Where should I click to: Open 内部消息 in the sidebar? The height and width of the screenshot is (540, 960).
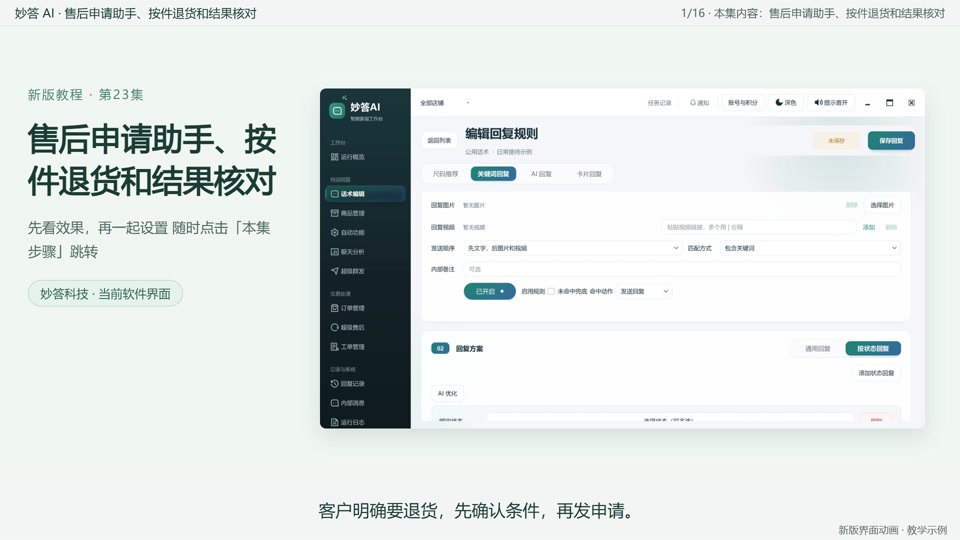click(347, 403)
